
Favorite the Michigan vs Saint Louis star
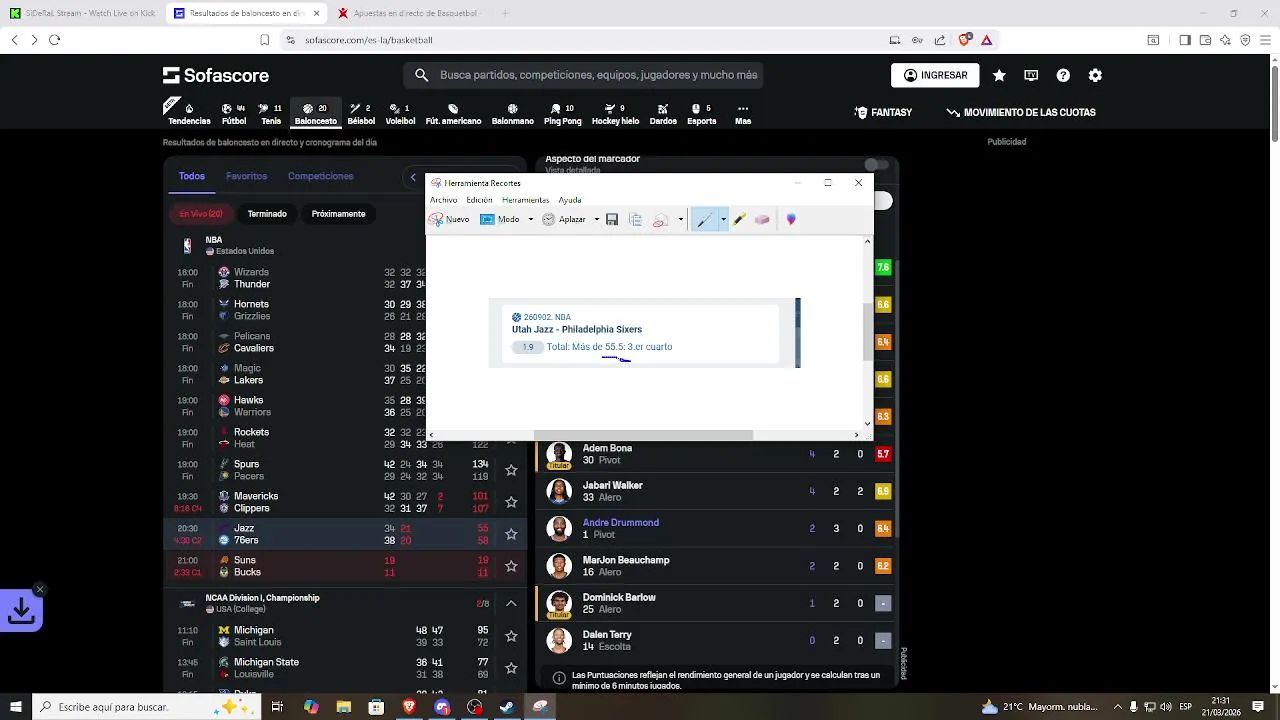[x=511, y=636]
